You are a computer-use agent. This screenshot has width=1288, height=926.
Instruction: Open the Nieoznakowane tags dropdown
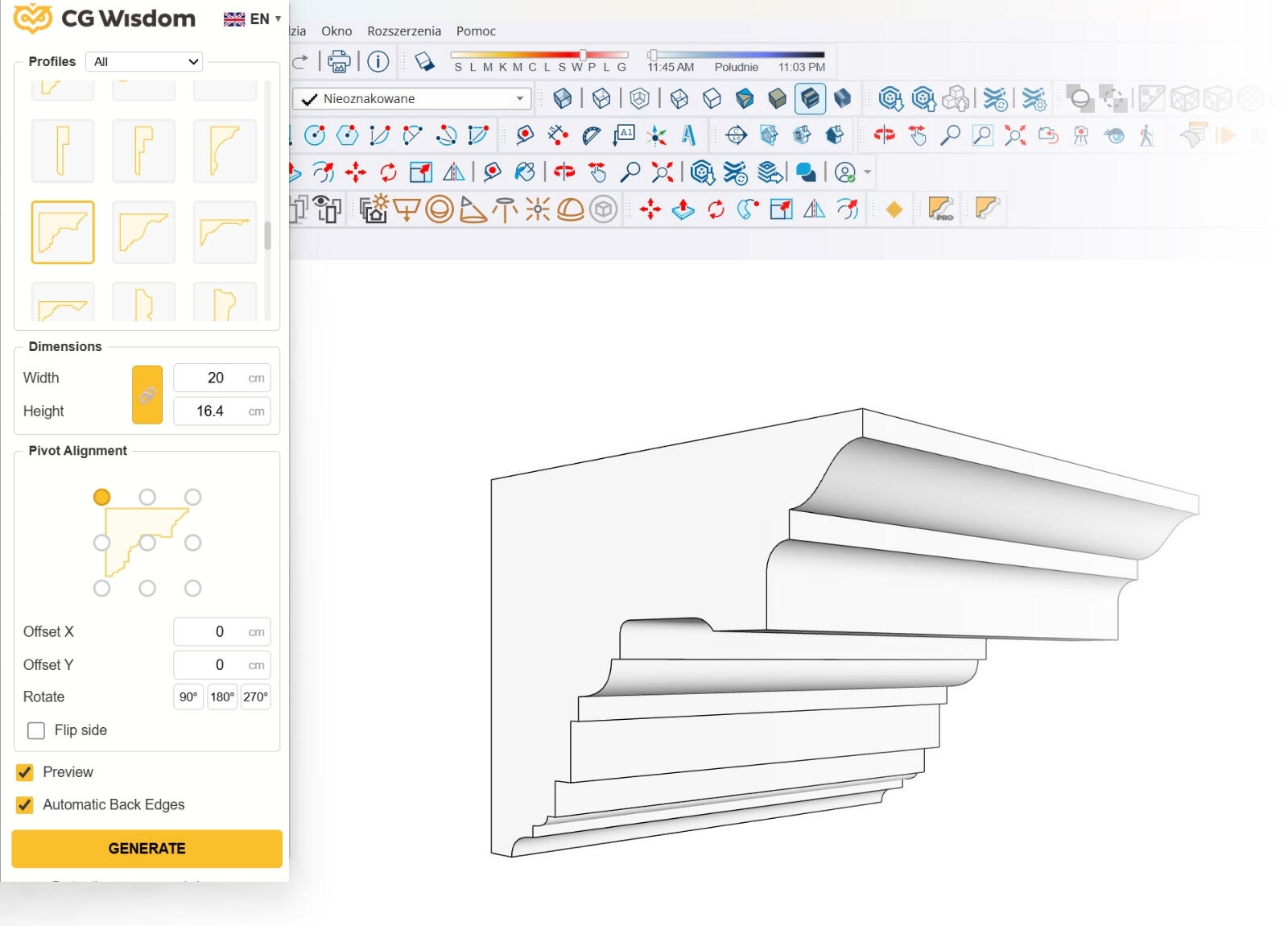point(411,99)
